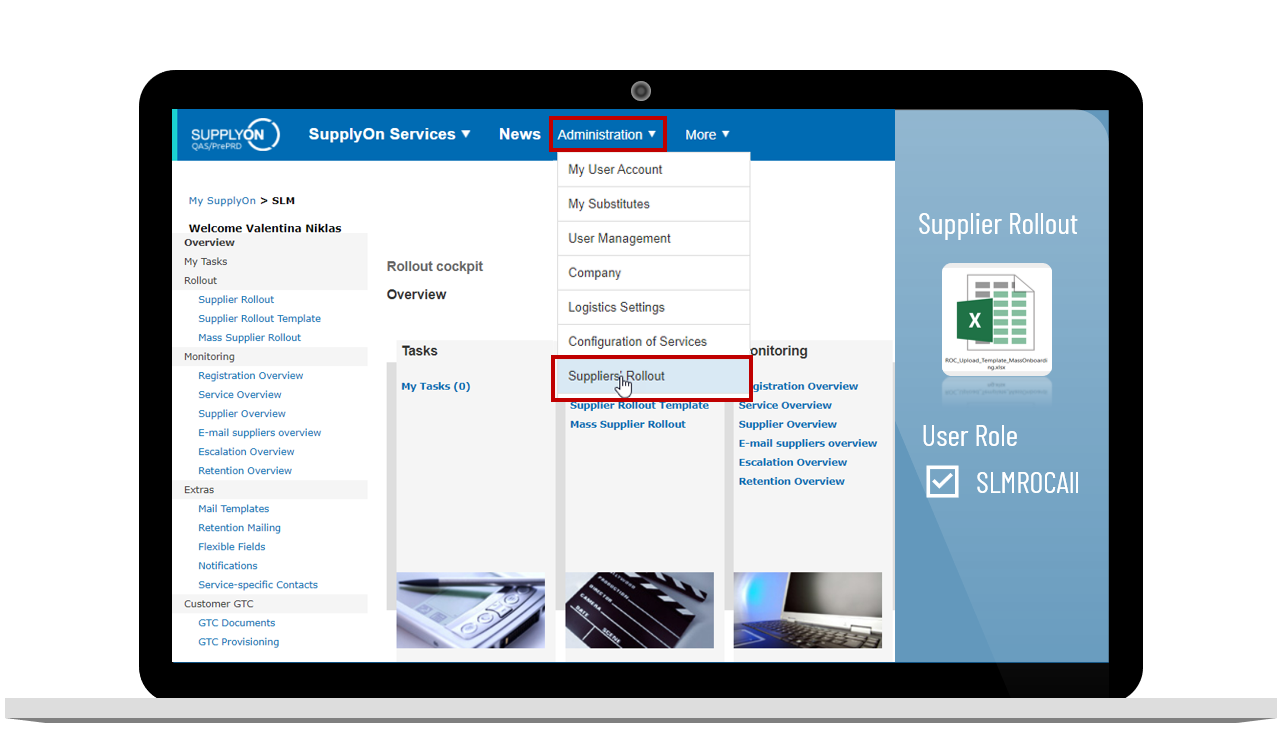The height and width of the screenshot is (729, 1287).
Task: Click the Welcome Valentina Niklas text
Action: [265, 229]
